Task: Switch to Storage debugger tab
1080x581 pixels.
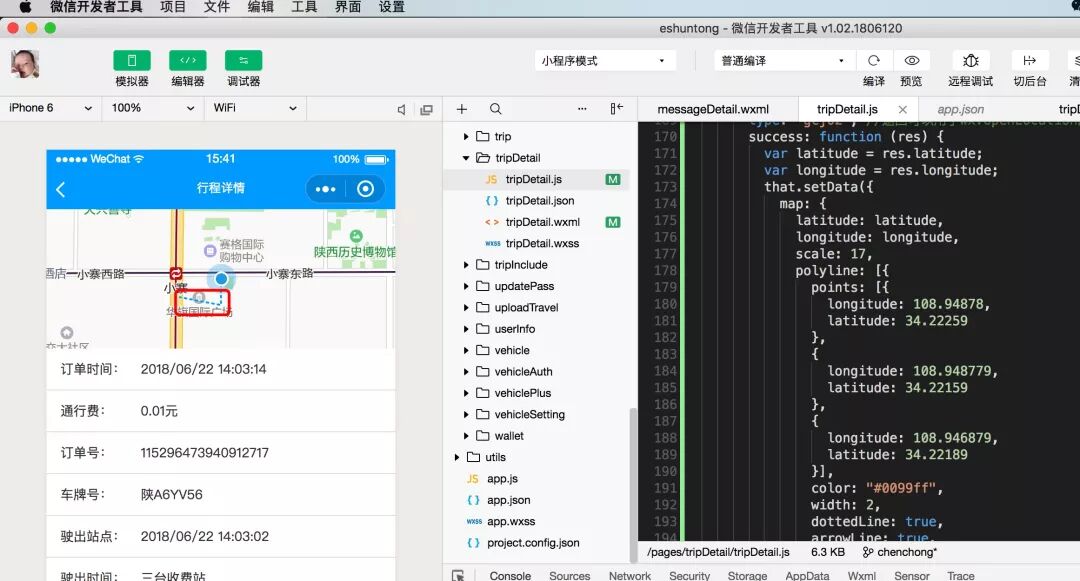Action: pyautogui.click(x=747, y=575)
